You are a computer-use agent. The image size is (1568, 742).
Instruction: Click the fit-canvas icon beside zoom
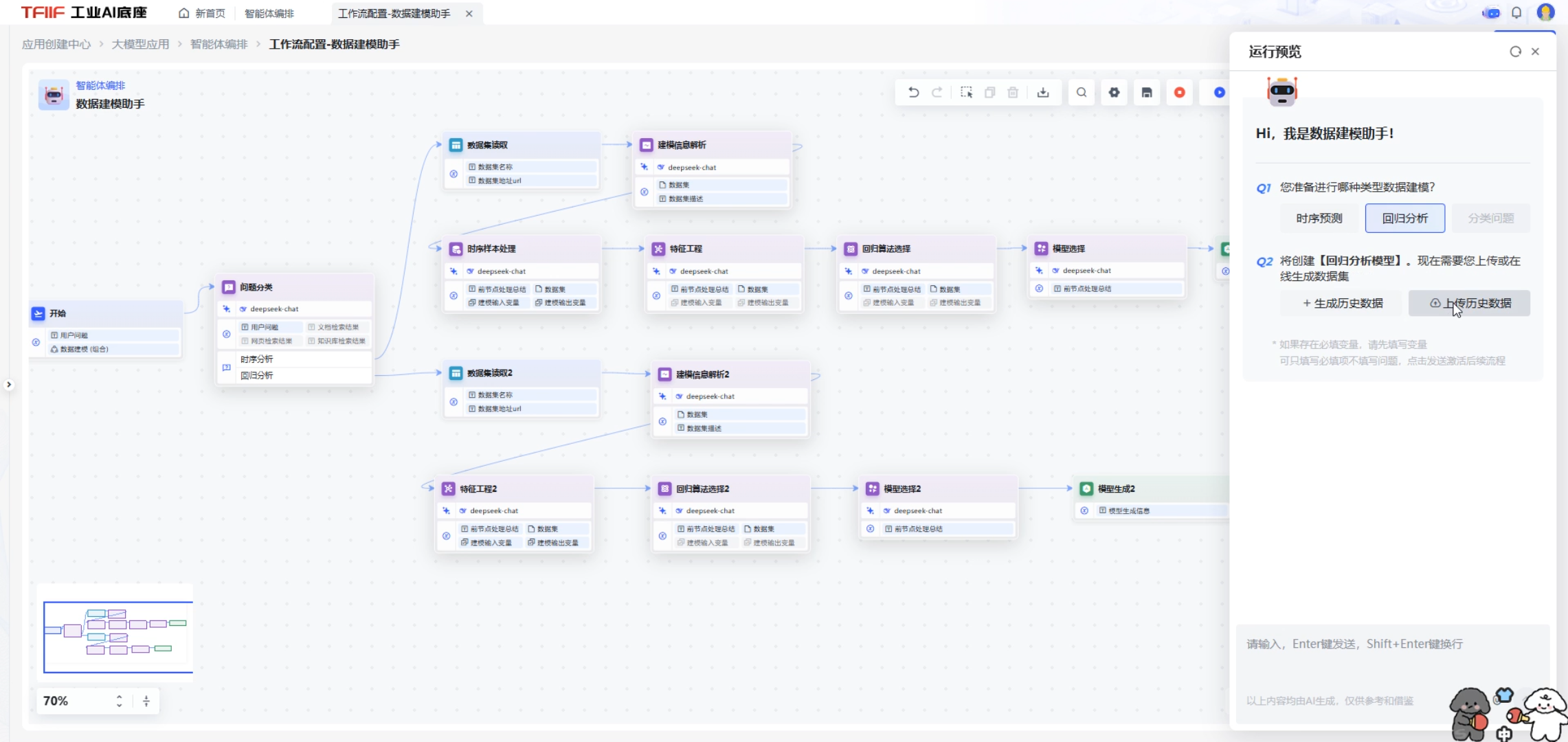click(146, 701)
